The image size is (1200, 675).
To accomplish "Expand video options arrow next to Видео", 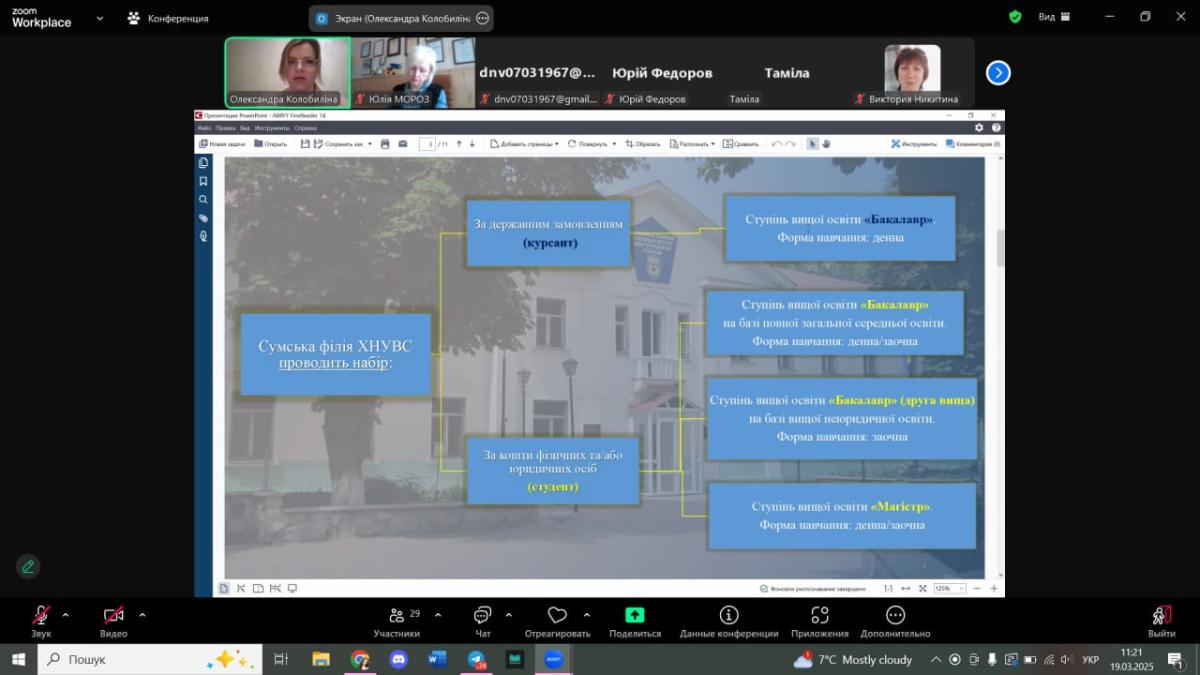I will coord(142,615).
